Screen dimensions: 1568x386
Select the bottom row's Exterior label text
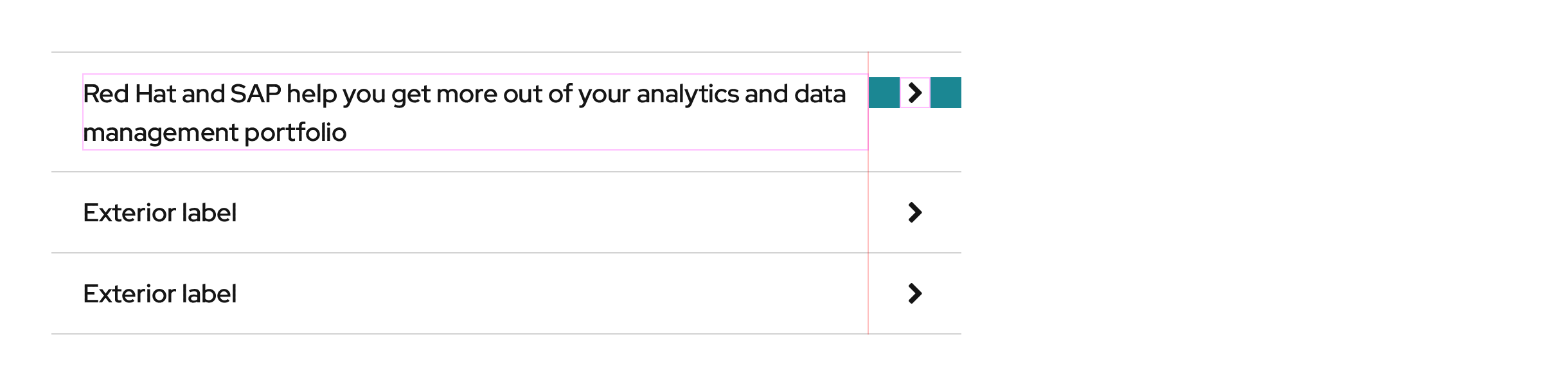(x=160, y=294)
